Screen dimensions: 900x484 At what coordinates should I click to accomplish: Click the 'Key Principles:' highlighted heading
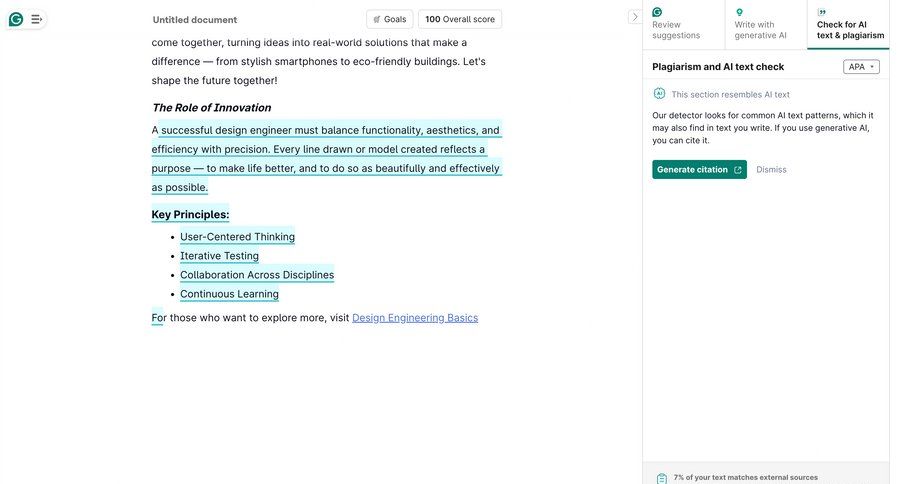(x=190, y=214)
